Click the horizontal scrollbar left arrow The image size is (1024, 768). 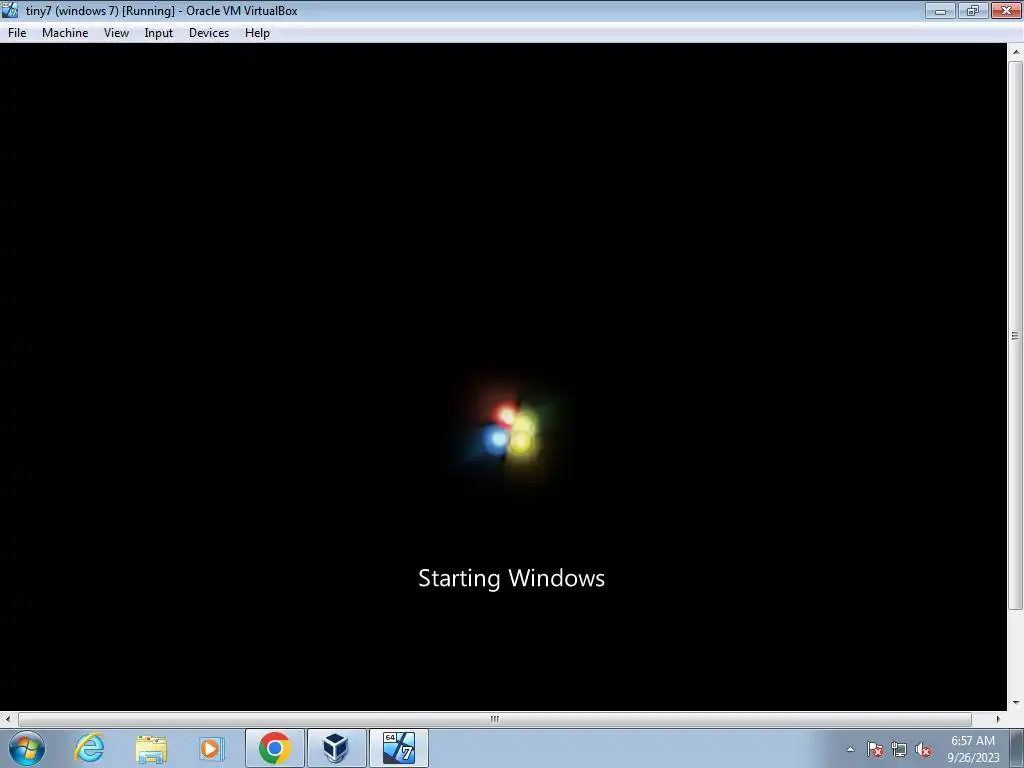[x=8, y=719]
